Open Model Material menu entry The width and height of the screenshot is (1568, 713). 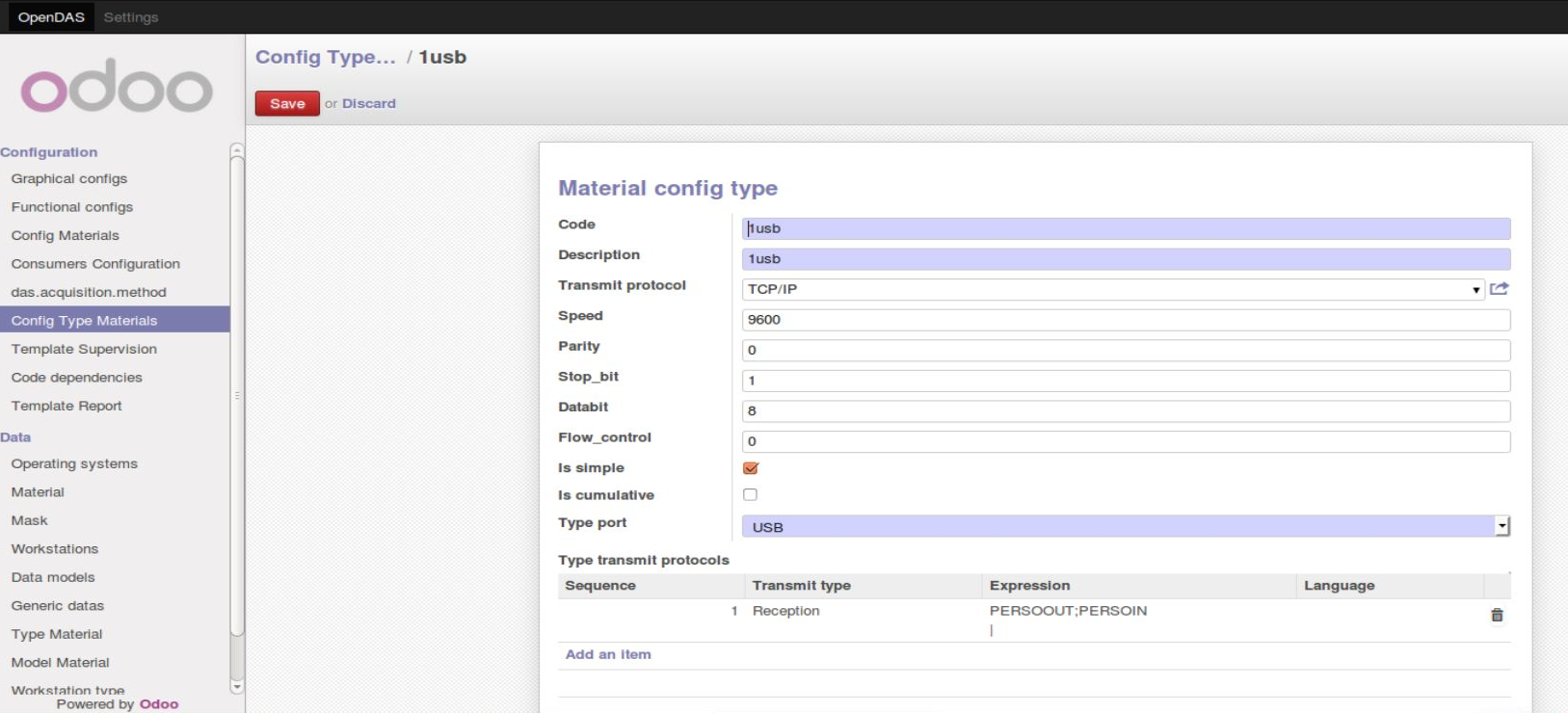click(61, 662)
